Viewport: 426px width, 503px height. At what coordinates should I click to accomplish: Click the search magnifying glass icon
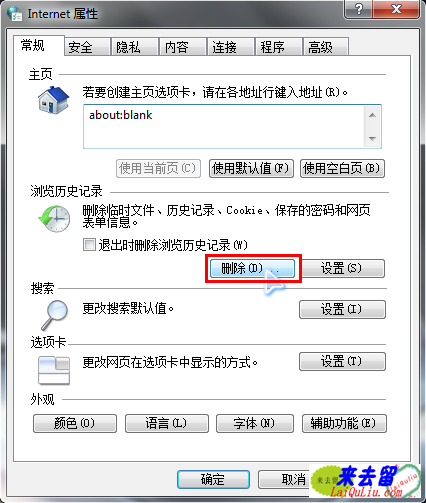[x=55, y=315]
